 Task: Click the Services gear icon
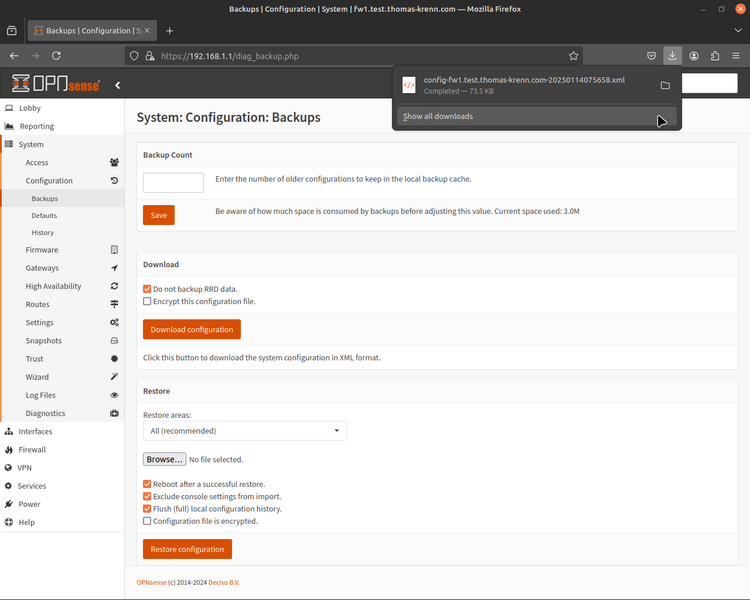8,486
